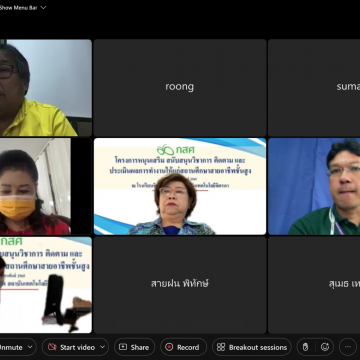
Task: Expand the chevron next to Show Menu Bar
Action: pyautogui.click(x=43, y=8)
